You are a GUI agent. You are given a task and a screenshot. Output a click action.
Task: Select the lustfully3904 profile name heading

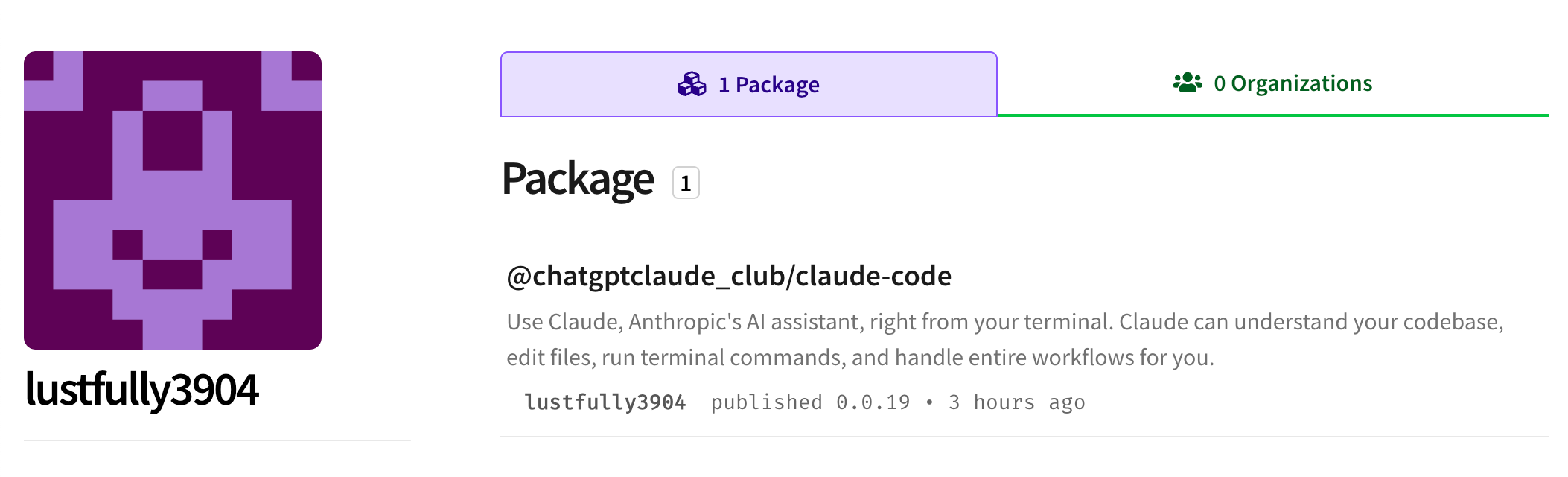141,389
